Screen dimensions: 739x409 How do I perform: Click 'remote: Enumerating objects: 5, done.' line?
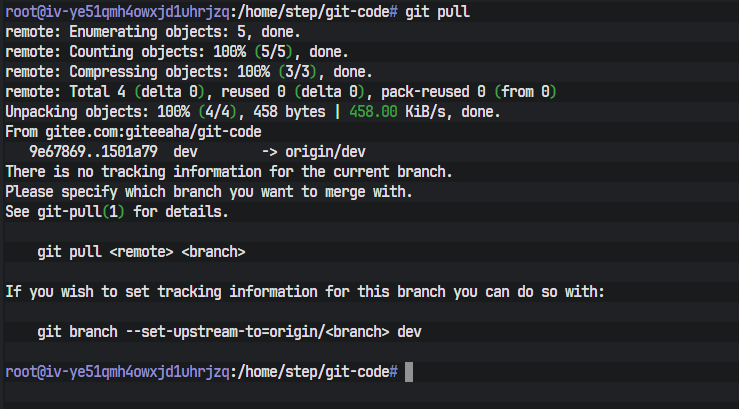(153, 32)
